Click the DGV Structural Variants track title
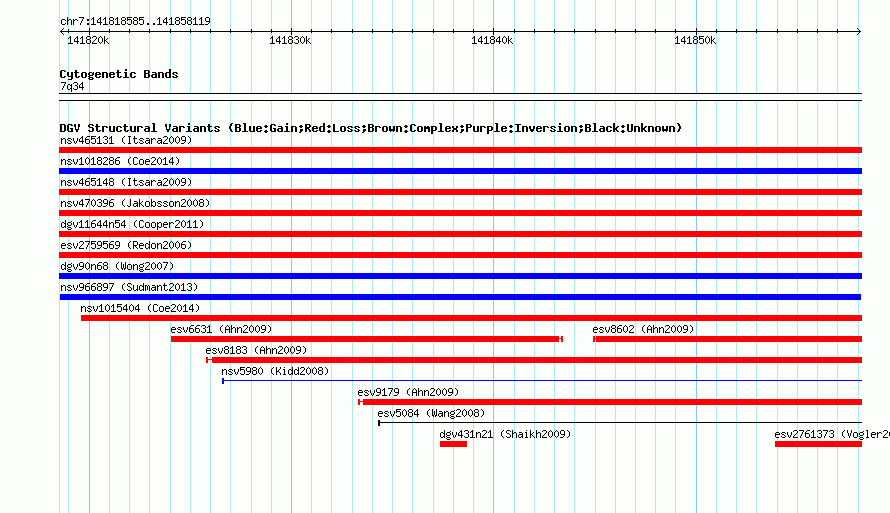Screen dimensions: 890x513 pyautogui.click(x=370, y=128)
